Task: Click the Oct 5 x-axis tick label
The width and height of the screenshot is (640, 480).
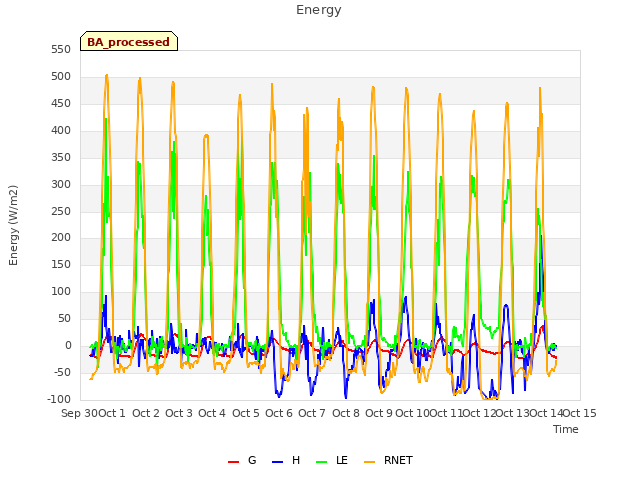Action: pyautogui.click(x=246, y=413)
